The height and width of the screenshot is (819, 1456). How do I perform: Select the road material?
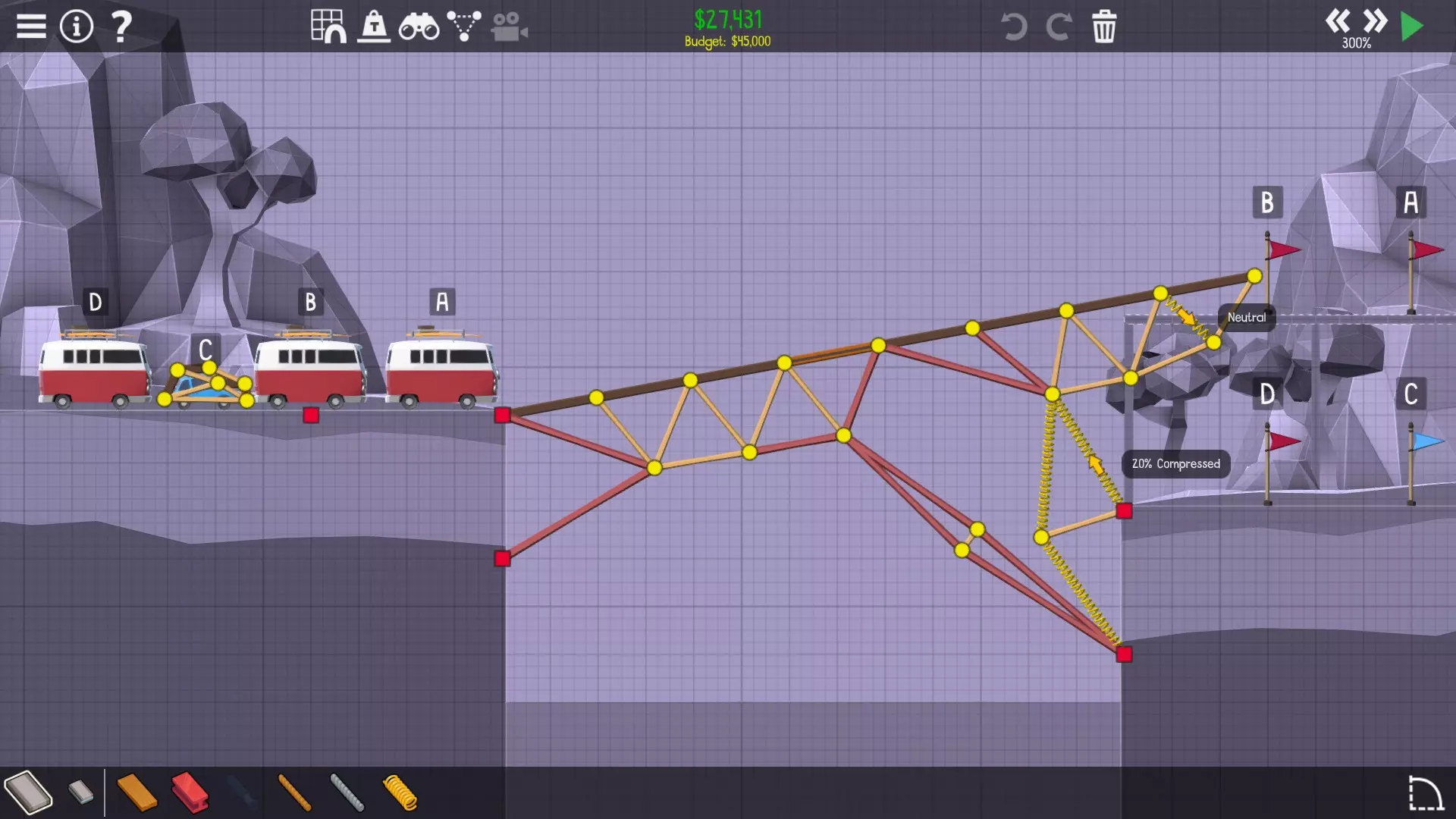[28, 792]
